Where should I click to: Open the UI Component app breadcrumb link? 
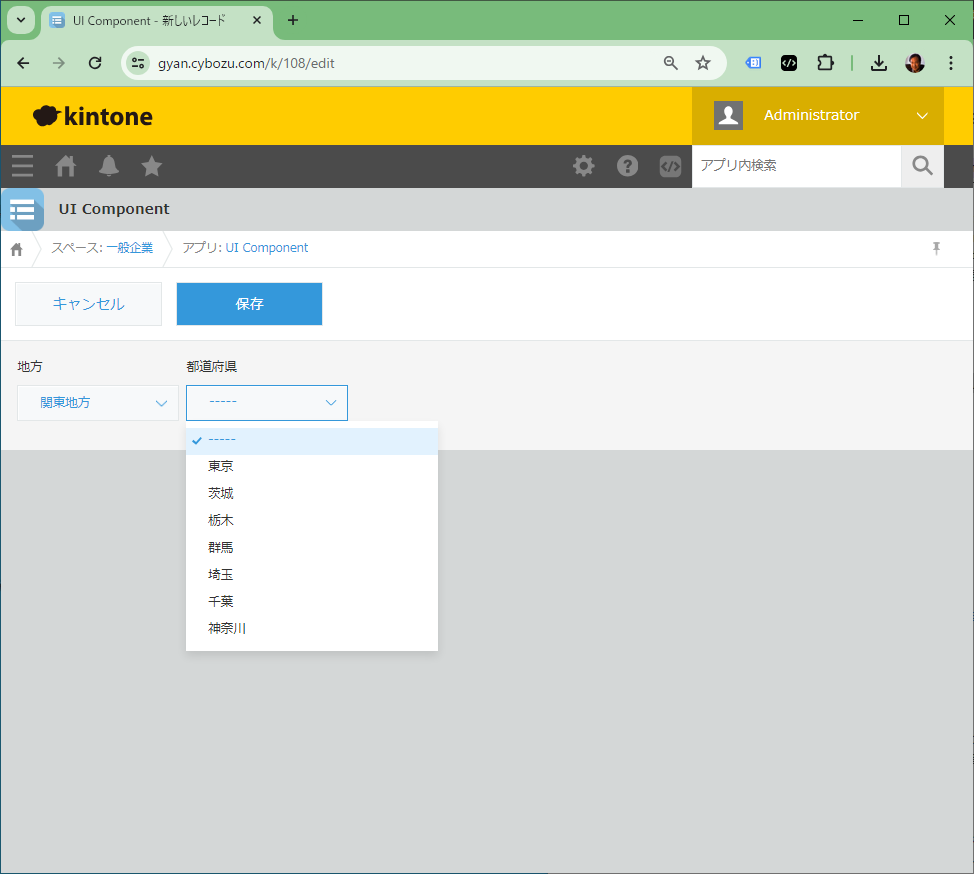[x=266, y=248]
